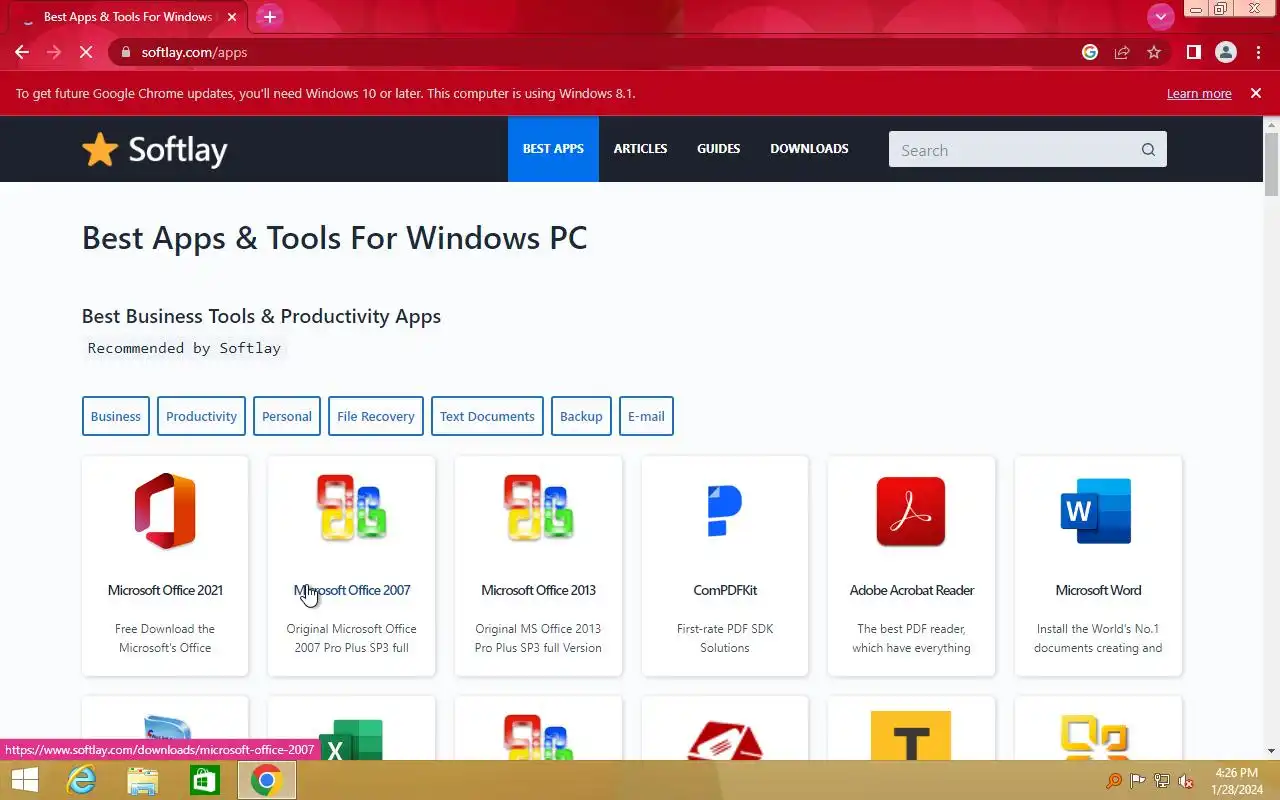Open Microsoft Office 2013 title link

(x=538, y=590)
